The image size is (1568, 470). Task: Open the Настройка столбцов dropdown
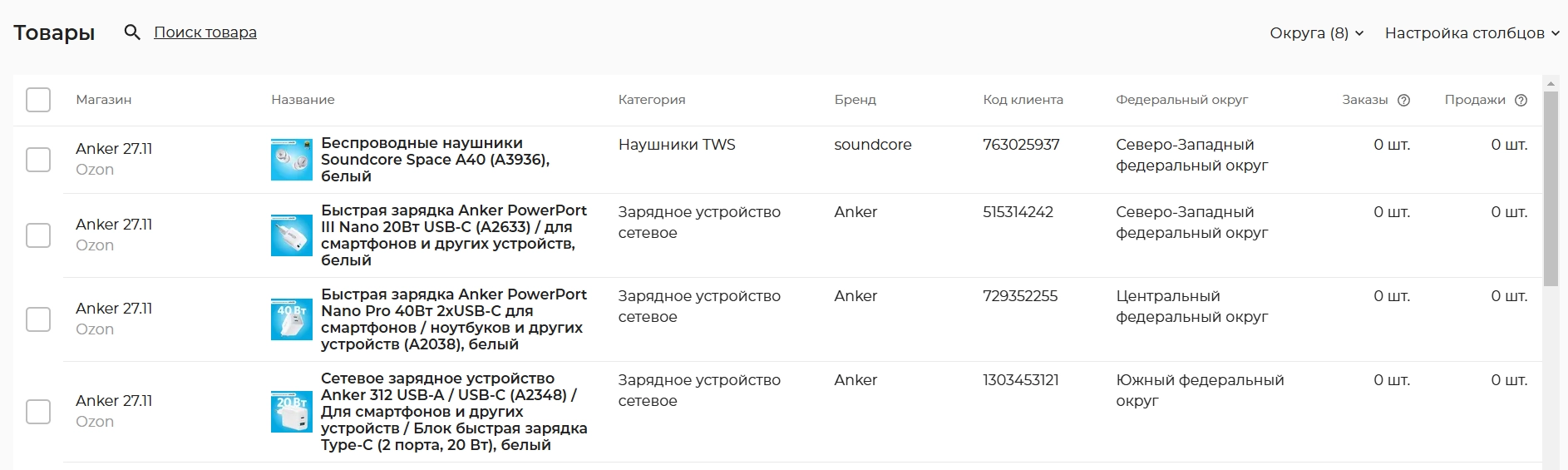tap(1471, 33)
